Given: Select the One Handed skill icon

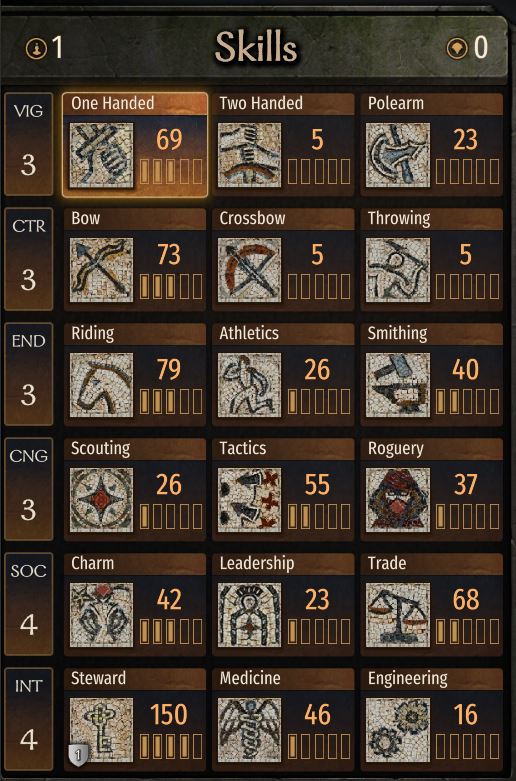Looking at the screenshot, I should (x=101, y=155).
